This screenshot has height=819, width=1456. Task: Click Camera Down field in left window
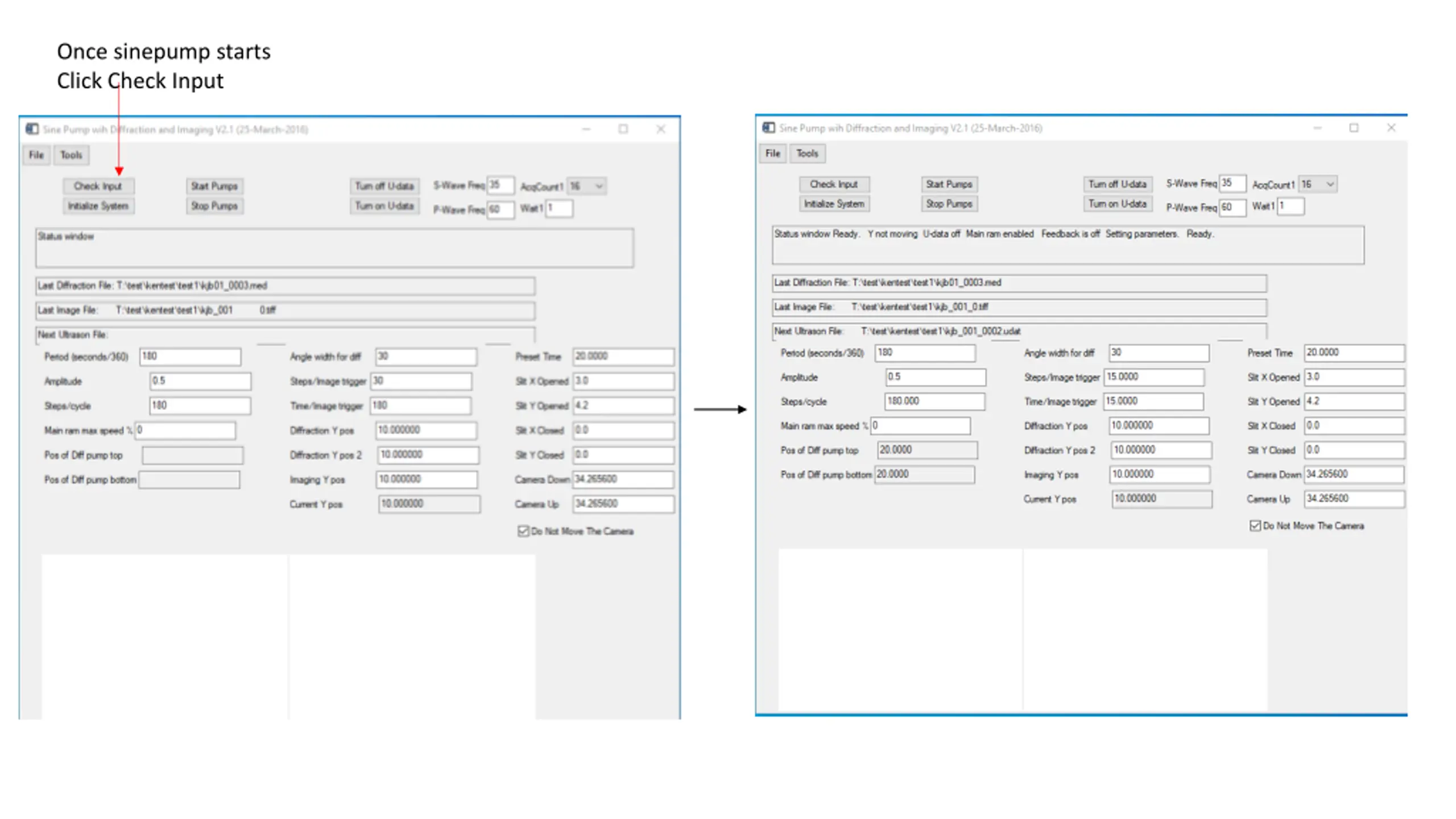click(623, 479)
